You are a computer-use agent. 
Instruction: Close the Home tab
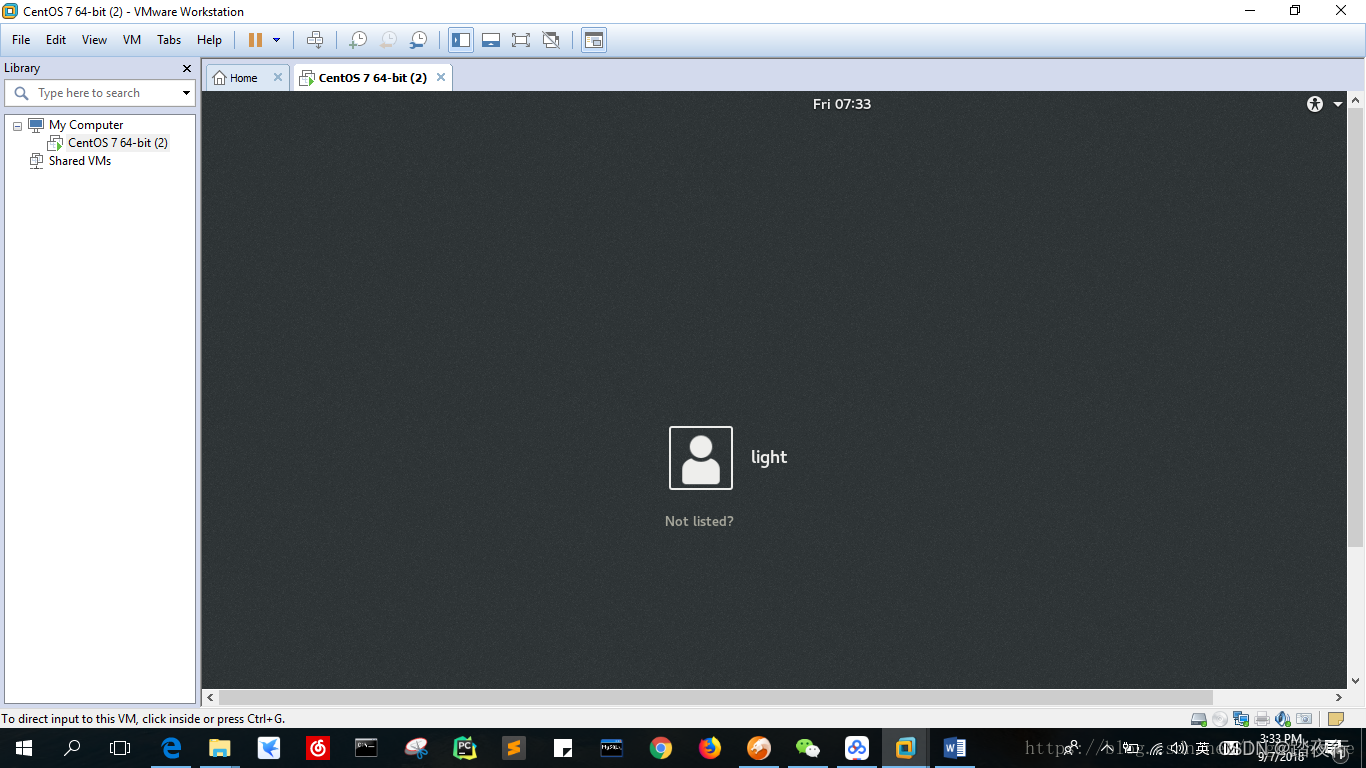(278, 77)
